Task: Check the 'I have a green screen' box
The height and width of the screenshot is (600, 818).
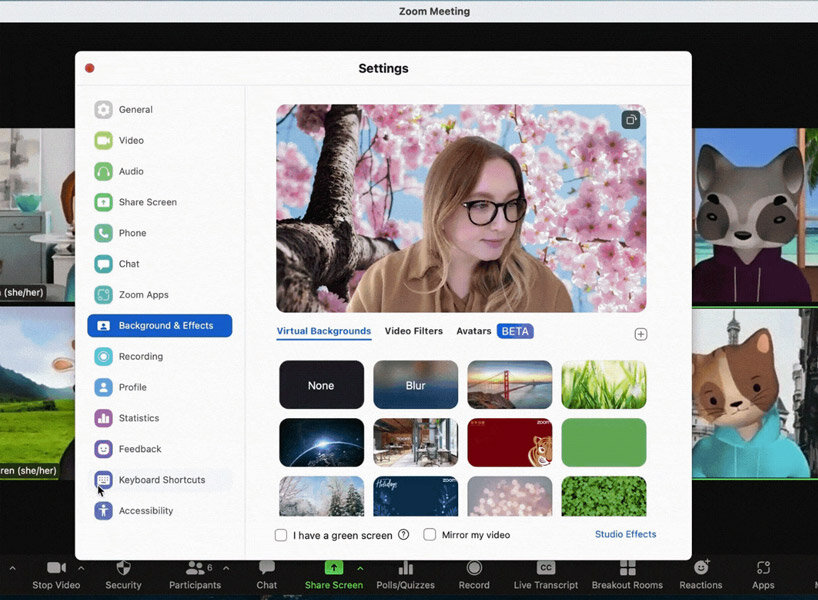Action: [281, 535]
